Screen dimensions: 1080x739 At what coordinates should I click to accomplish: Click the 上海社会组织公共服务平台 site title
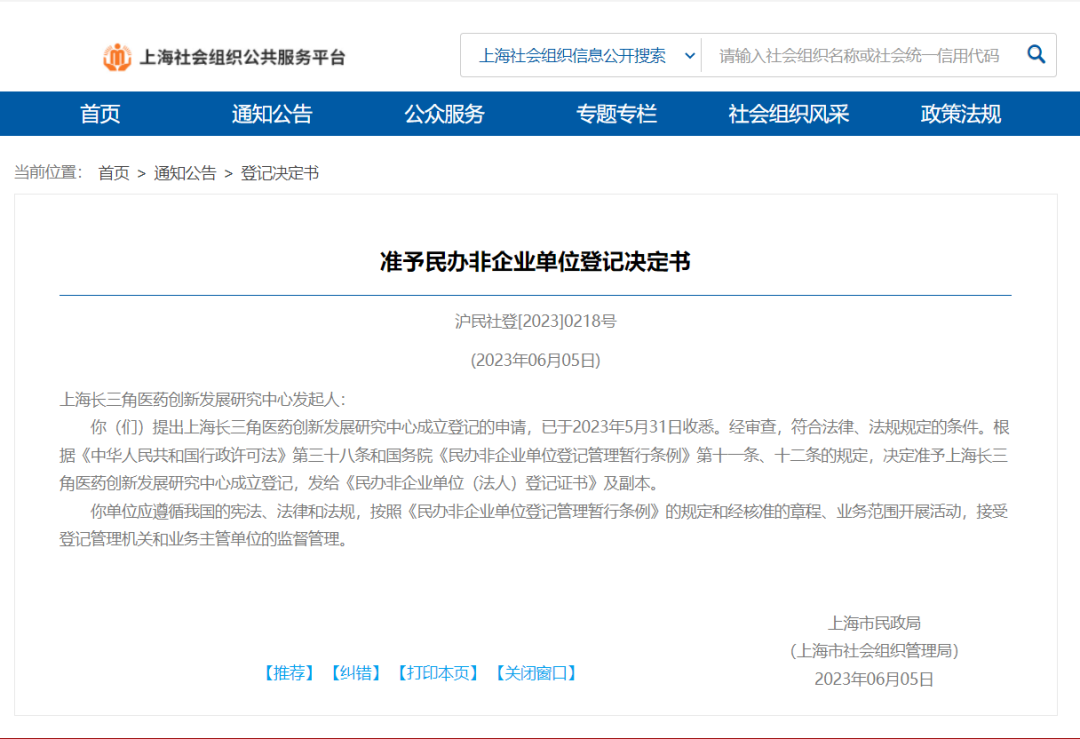pos(242,58)
